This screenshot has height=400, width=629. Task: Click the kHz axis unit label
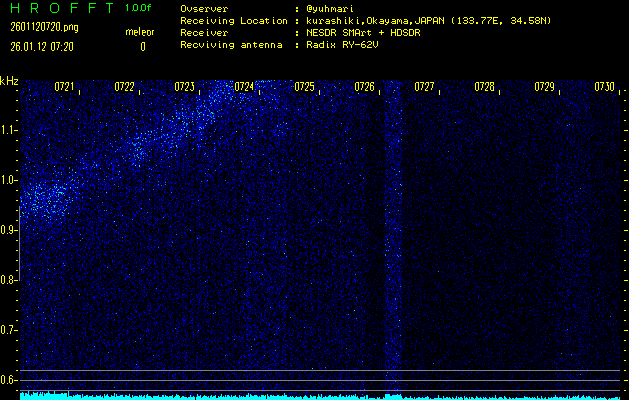pyautogui.click(x=9, y=81)
